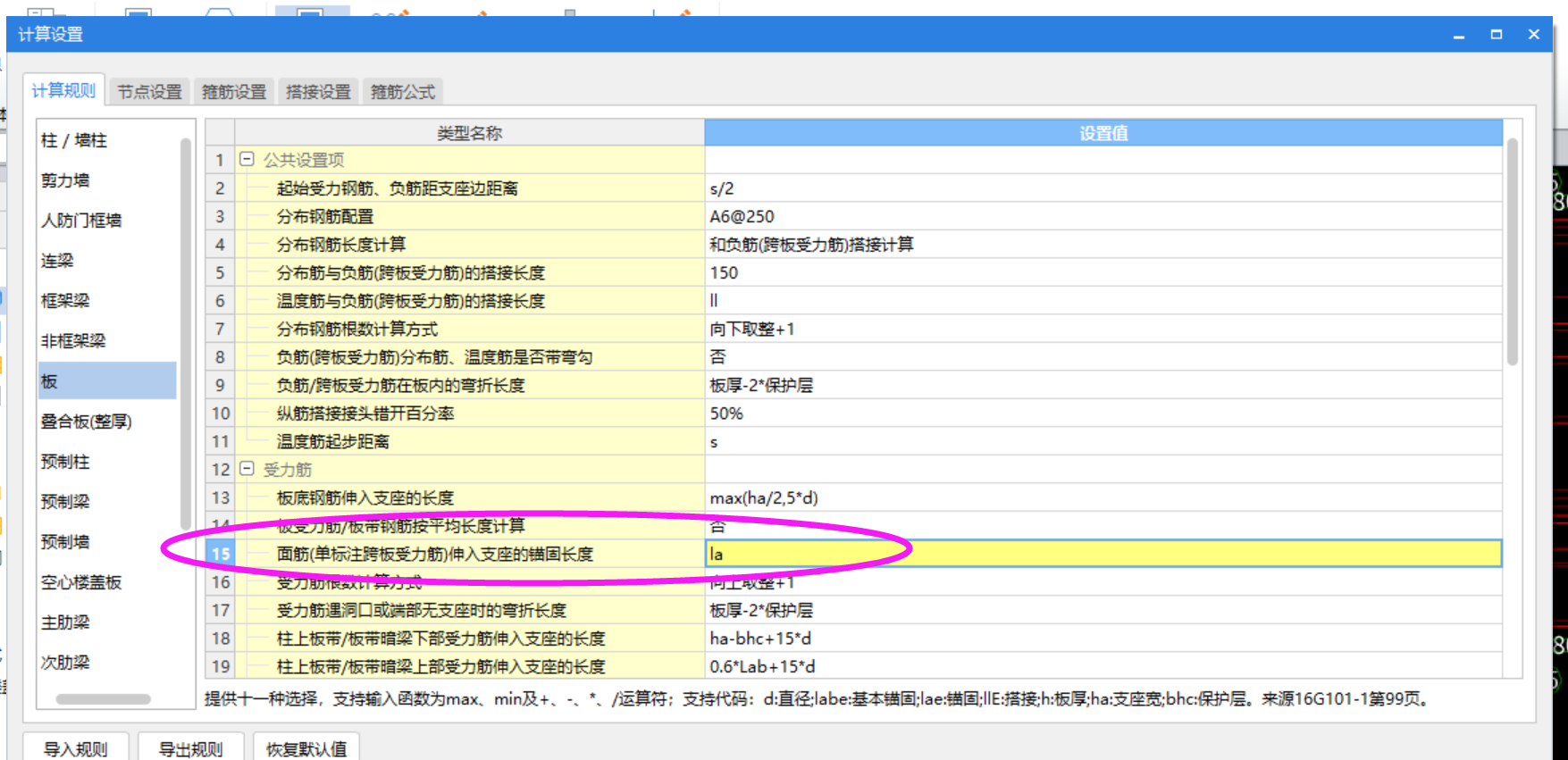Click the 导入规则 button
The width and height of the screenshot is (1568, 760).
76,748
